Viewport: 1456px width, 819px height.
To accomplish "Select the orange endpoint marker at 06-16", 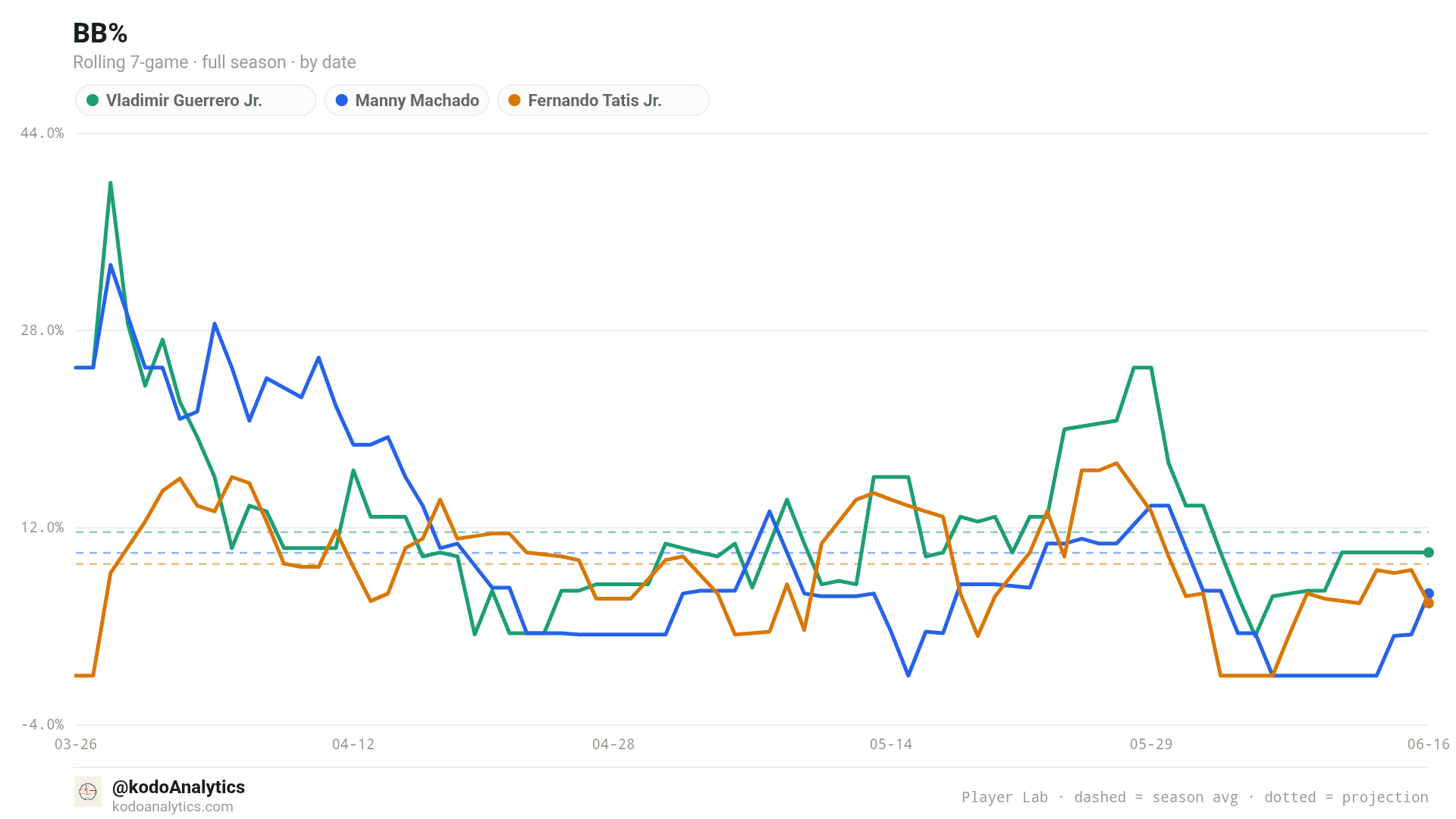I will tap(1429, 604).
